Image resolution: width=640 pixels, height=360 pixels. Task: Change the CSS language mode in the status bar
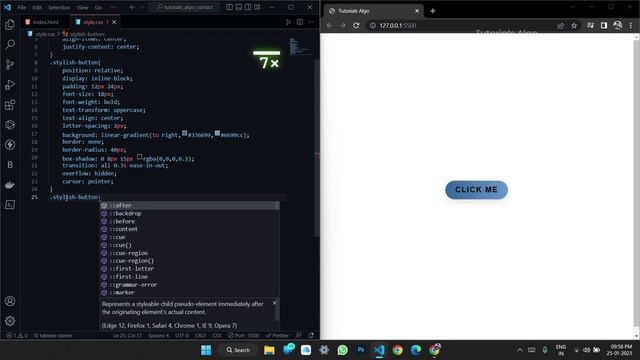(217, 336)
